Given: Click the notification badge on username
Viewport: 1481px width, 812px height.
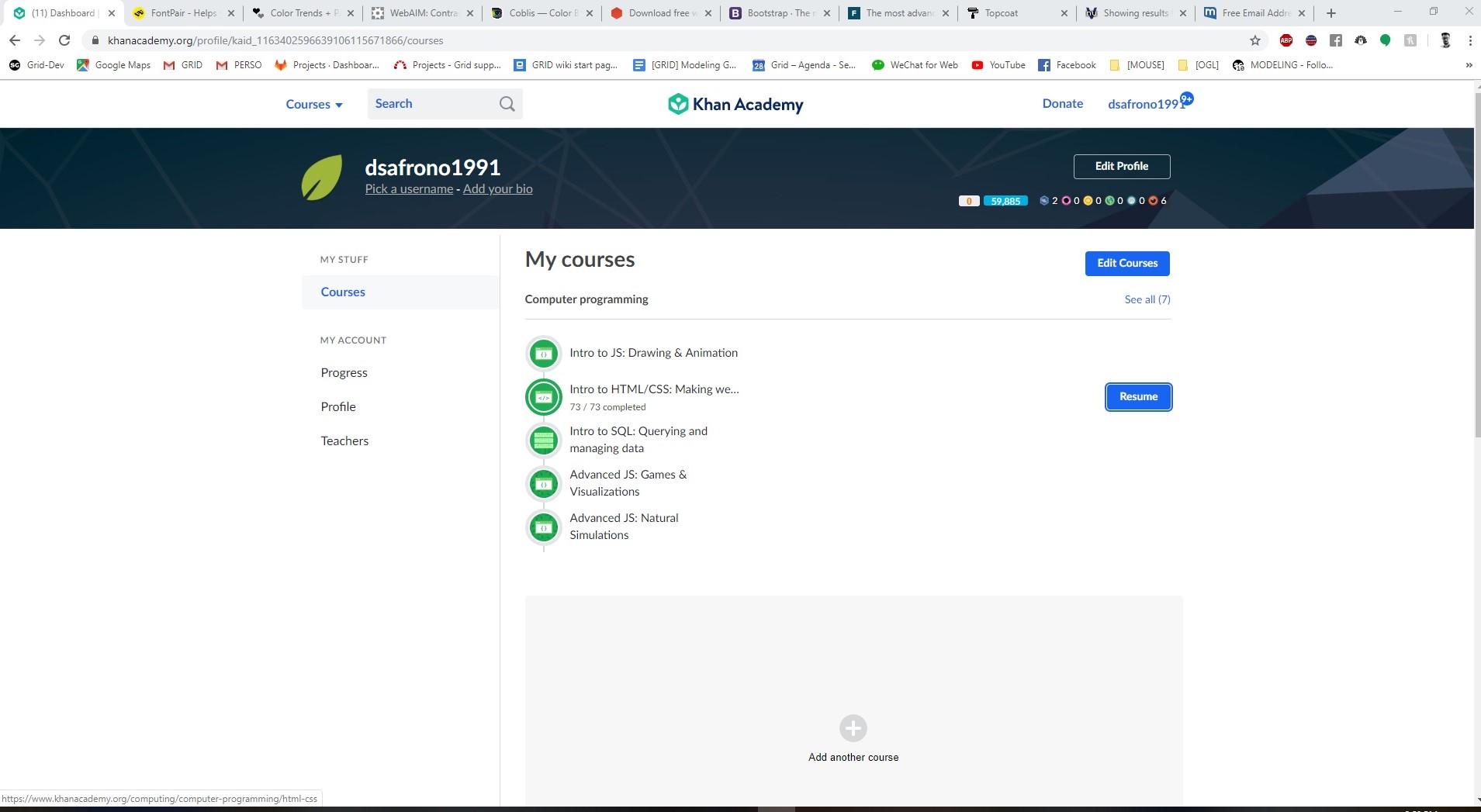Looking at the screenshot, I should [1187, 98].
